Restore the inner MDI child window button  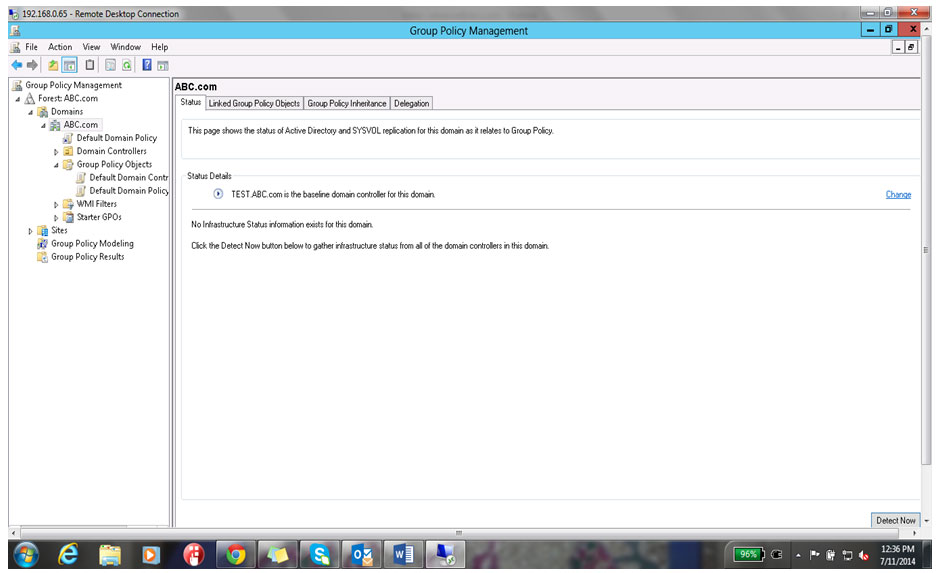(x=911, y=47)
